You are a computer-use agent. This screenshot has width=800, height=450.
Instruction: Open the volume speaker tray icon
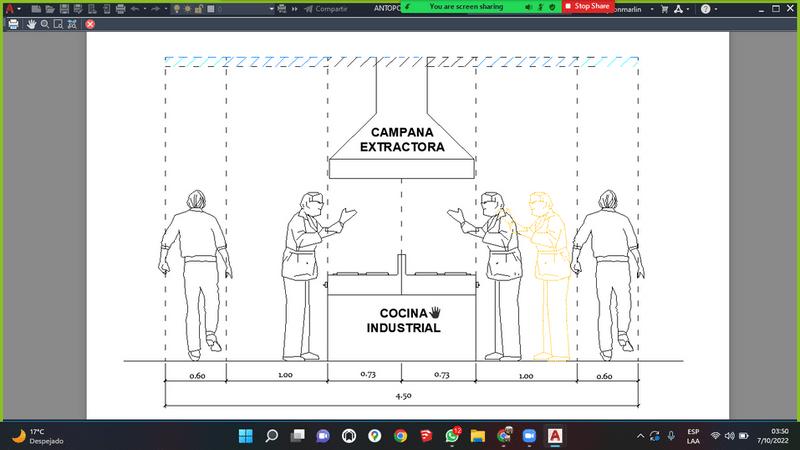[730, 436]
